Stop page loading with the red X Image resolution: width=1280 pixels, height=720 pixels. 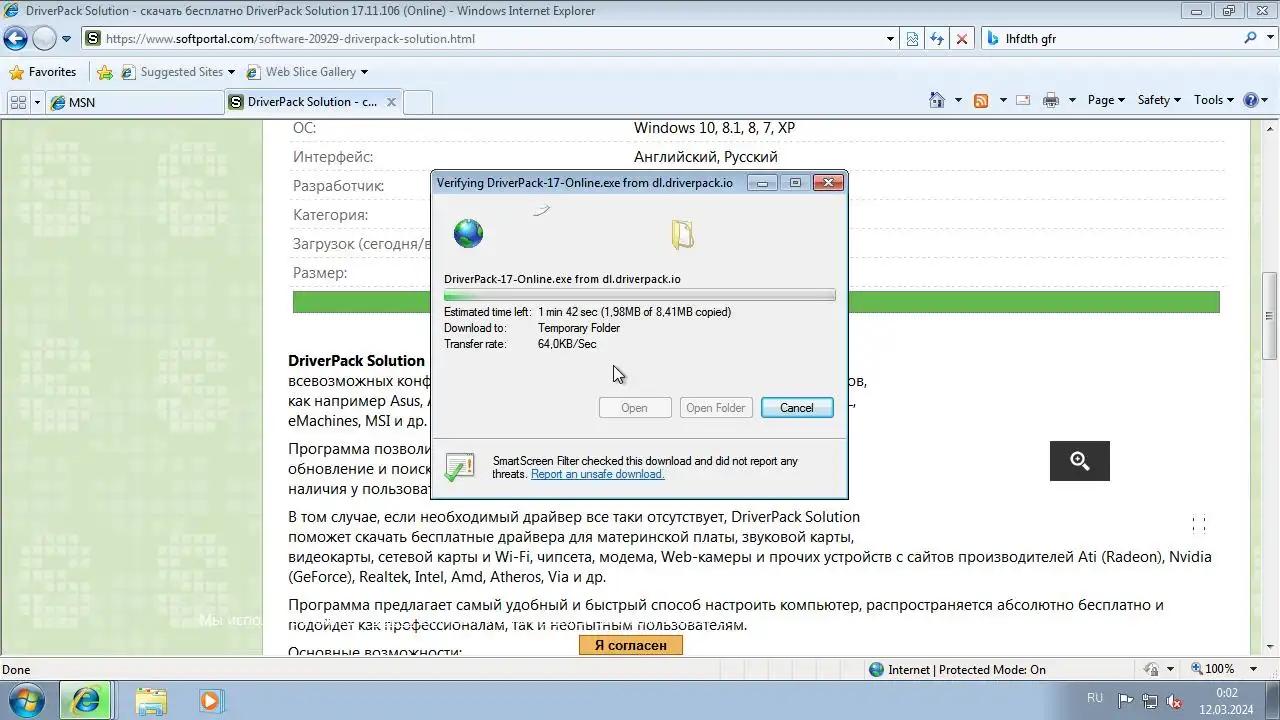(x=962, y=39)
